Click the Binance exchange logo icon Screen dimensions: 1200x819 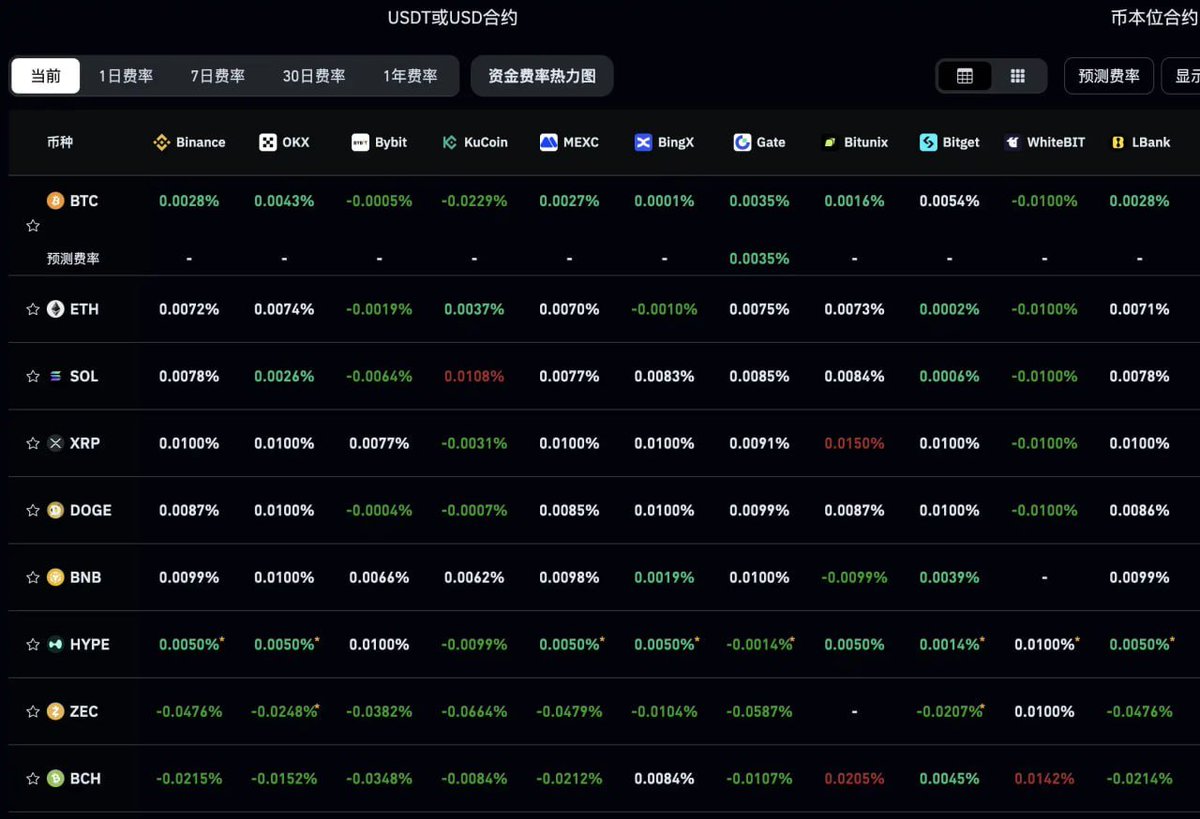(x=161, y=143)
